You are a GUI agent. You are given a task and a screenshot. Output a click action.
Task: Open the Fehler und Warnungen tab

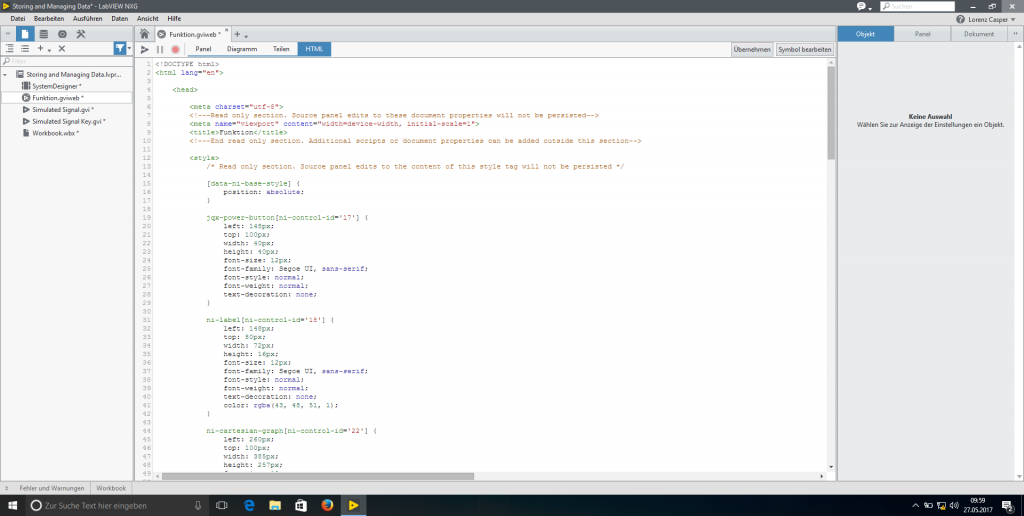pos(52,488)
